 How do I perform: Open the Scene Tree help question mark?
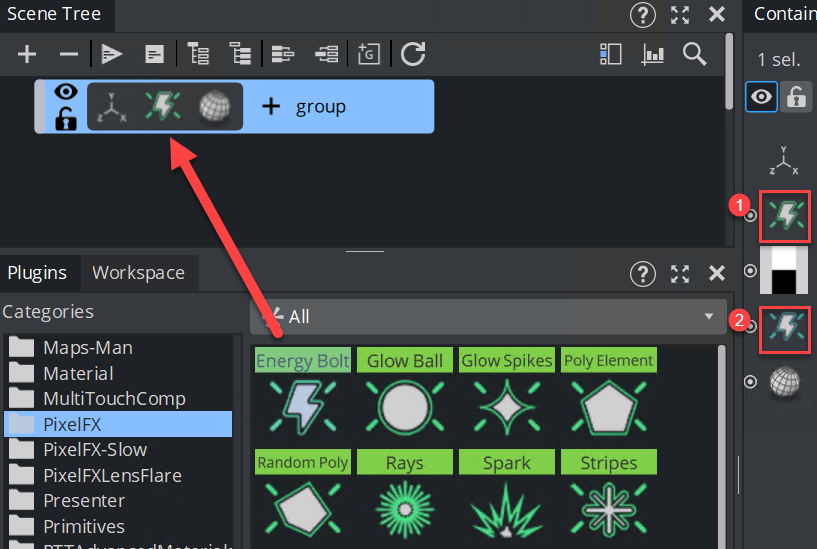pos(643,15)
